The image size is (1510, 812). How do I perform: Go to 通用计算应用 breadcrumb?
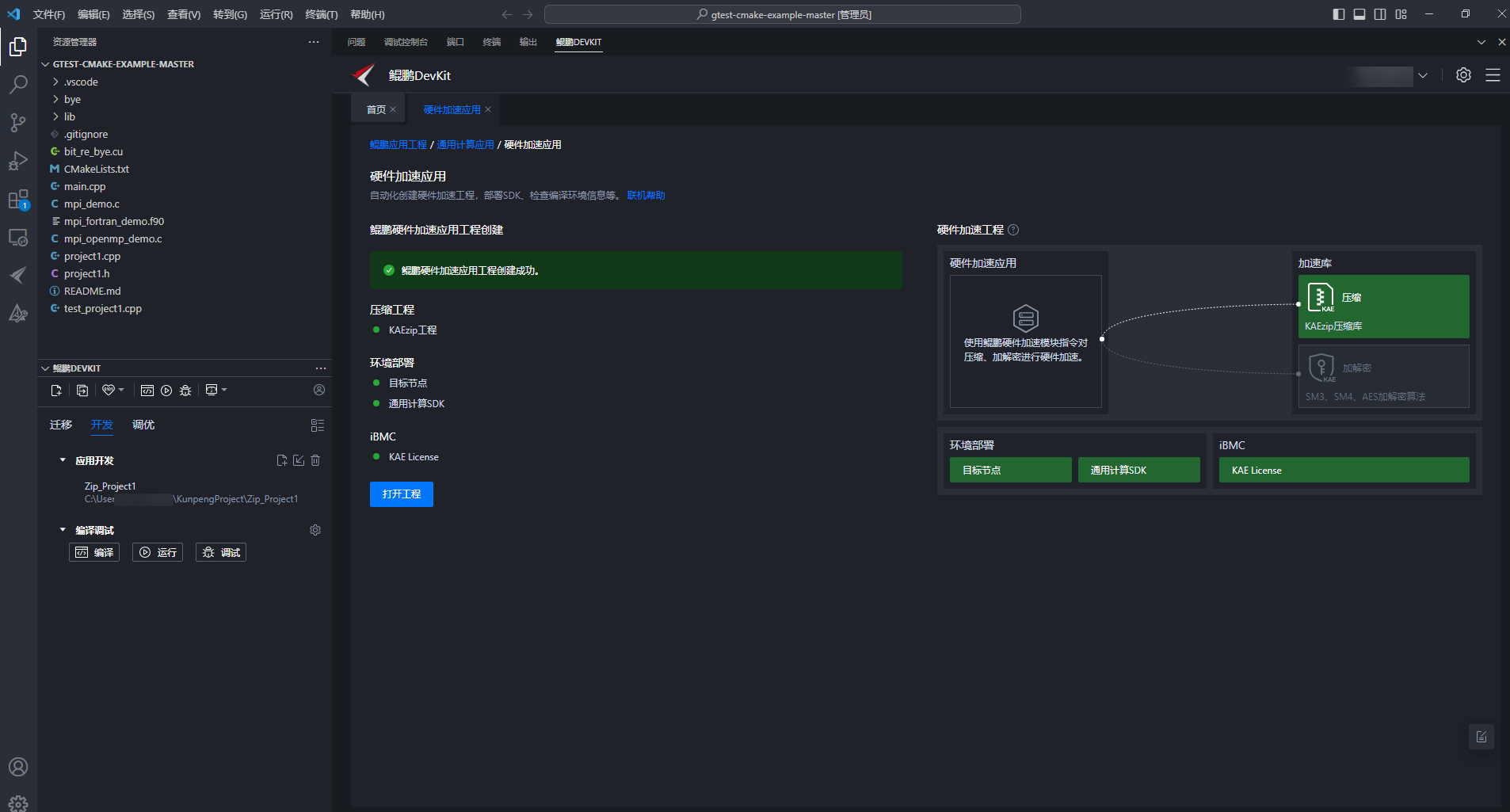[x=465, y=144]
